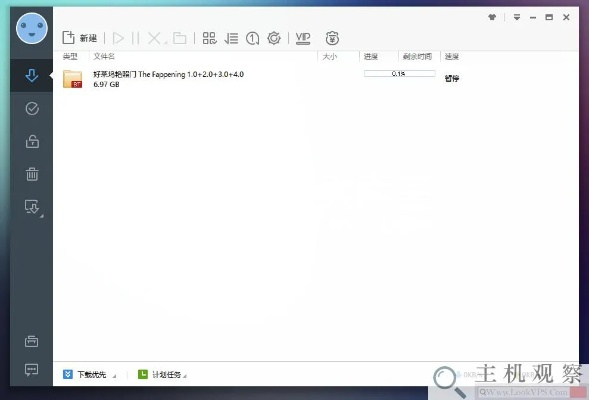The width and height of the screenshot is (589, 400).
Task: Delete the task using the X toolbar icon
Action: (x=154, y=38)
